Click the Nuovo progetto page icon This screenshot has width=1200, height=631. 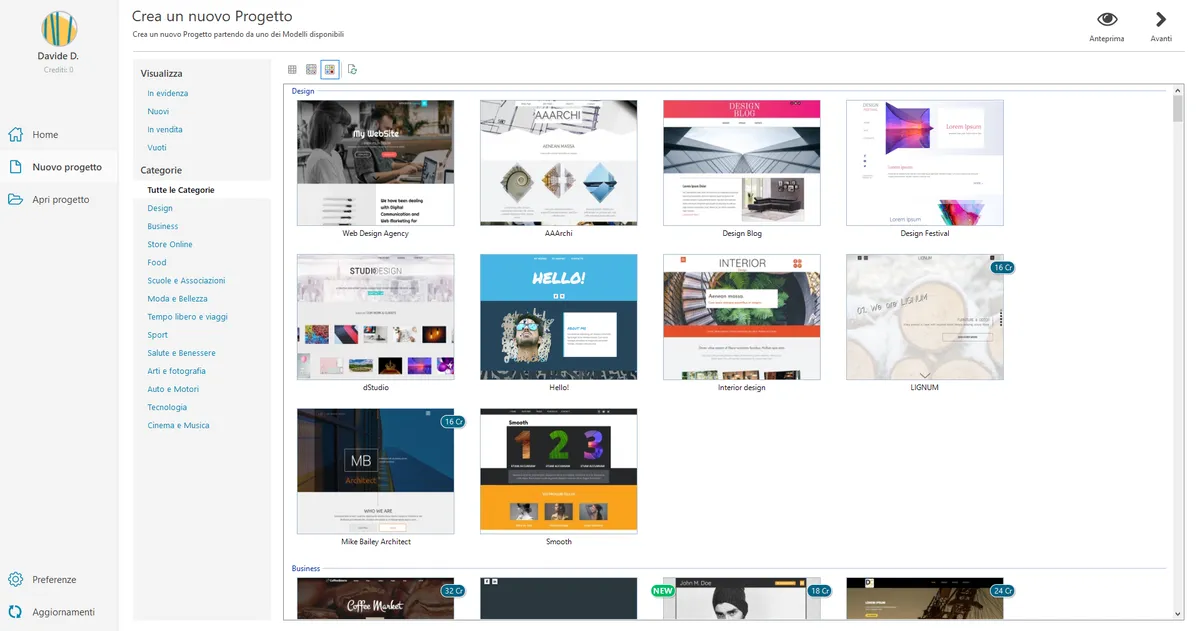tap(15, 167)
